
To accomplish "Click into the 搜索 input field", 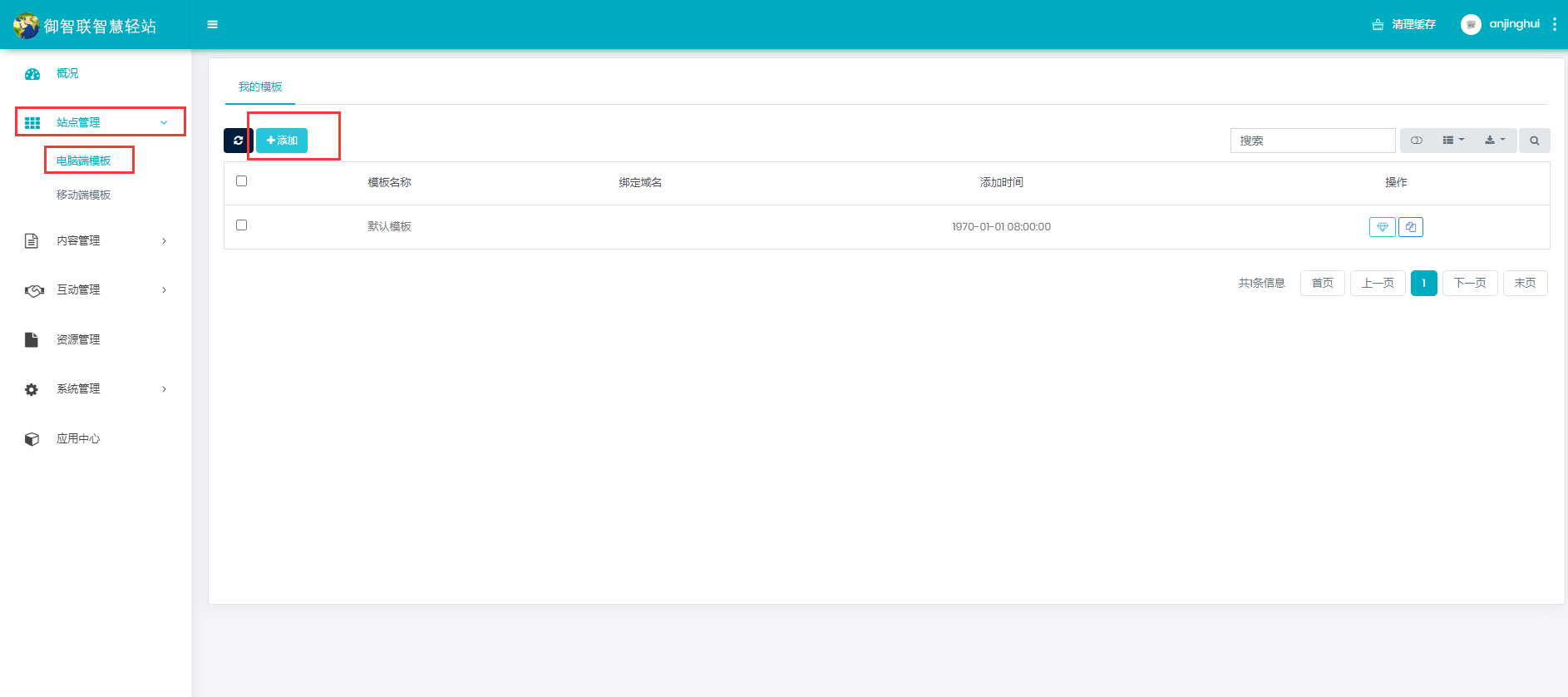I will 1312,141.
